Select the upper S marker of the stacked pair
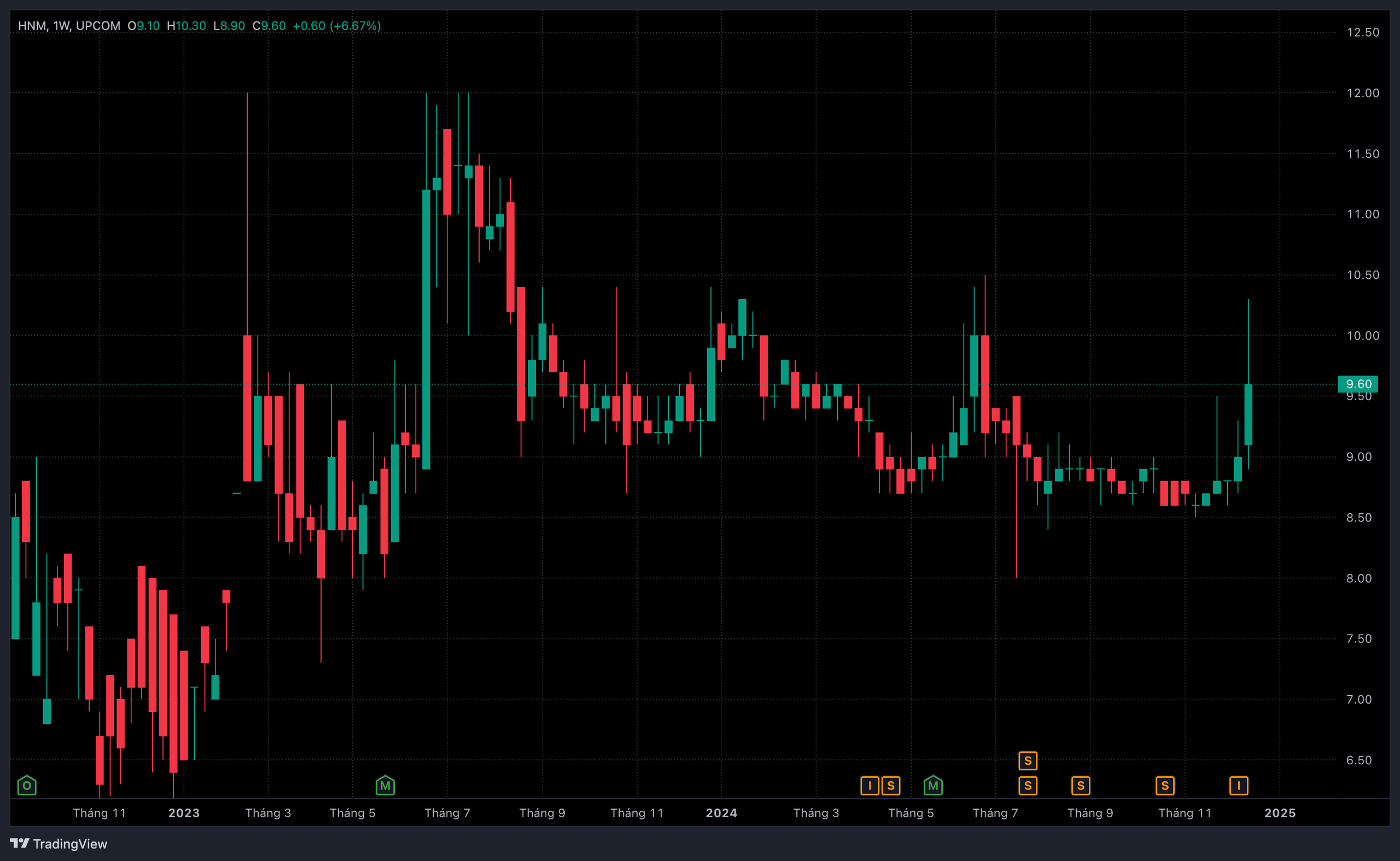 [x=1028, y=761]
